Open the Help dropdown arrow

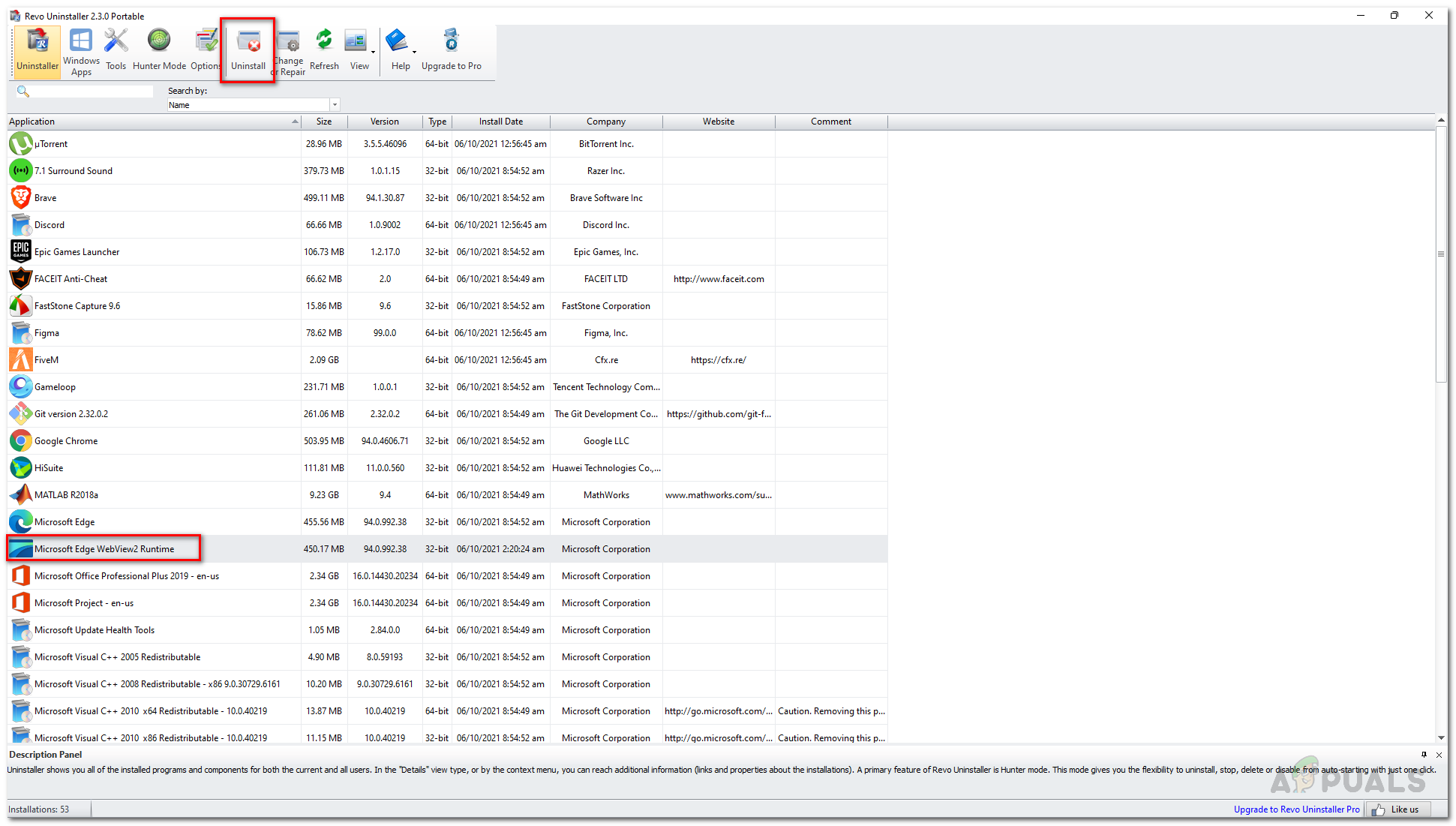pyautogui.click(x=414, y=53)
